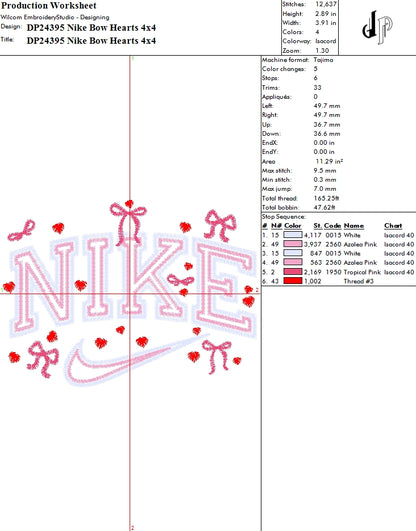Click the 'Code' column header

click(332, 226)
